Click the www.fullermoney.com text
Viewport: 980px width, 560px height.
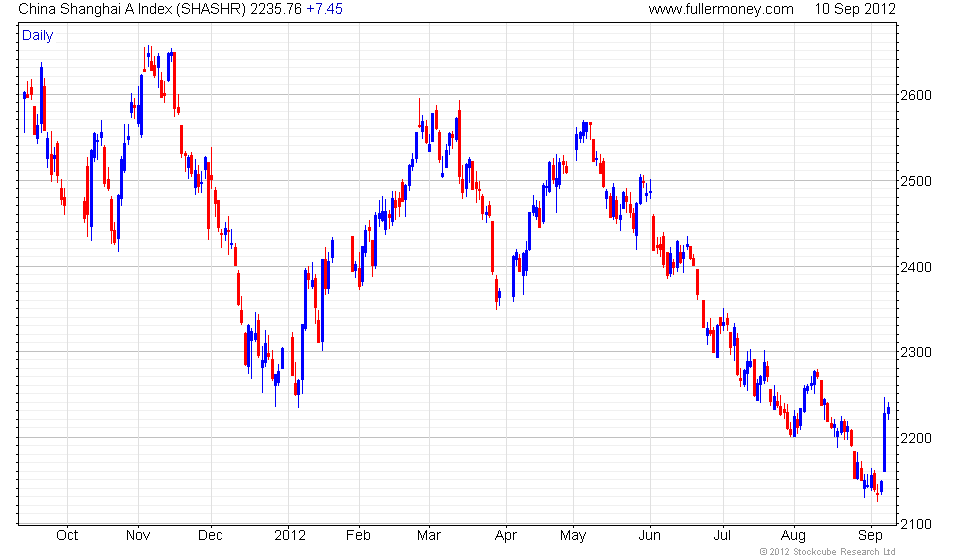721,9
